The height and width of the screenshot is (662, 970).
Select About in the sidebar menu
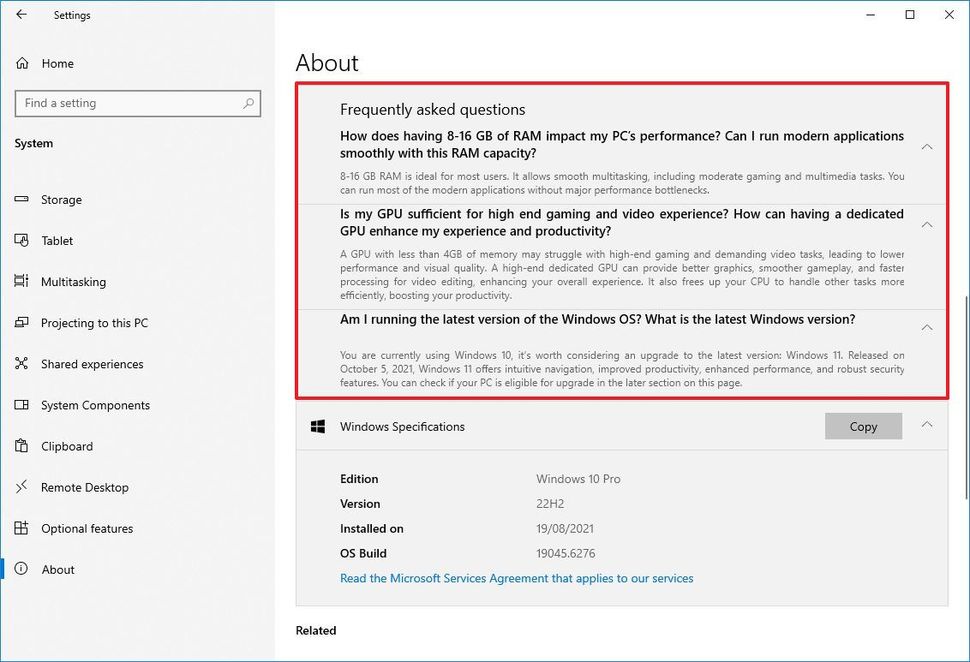pos(58,569)
